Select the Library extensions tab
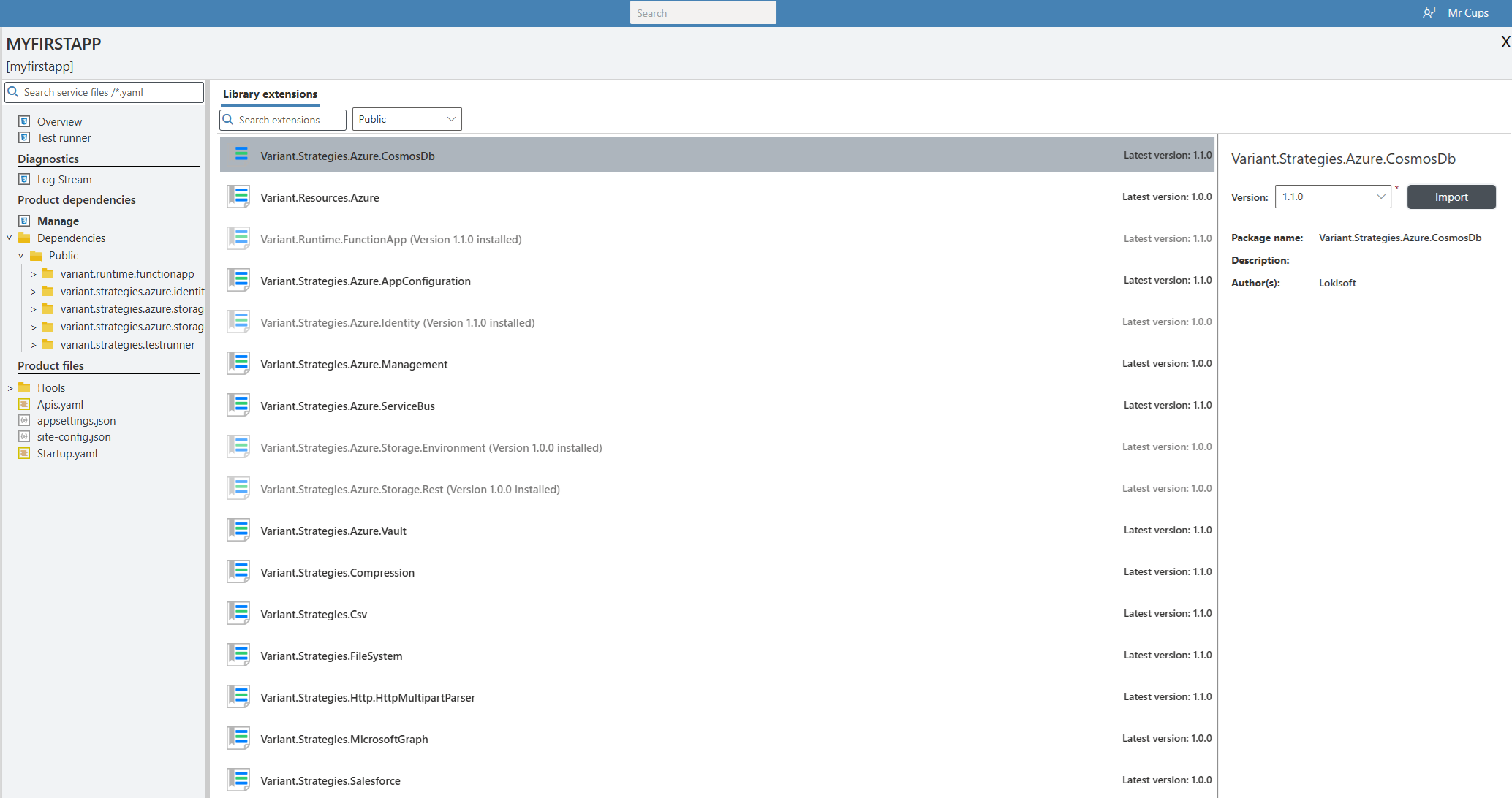This screenshot has height=798, width=1512. [270, 94]
